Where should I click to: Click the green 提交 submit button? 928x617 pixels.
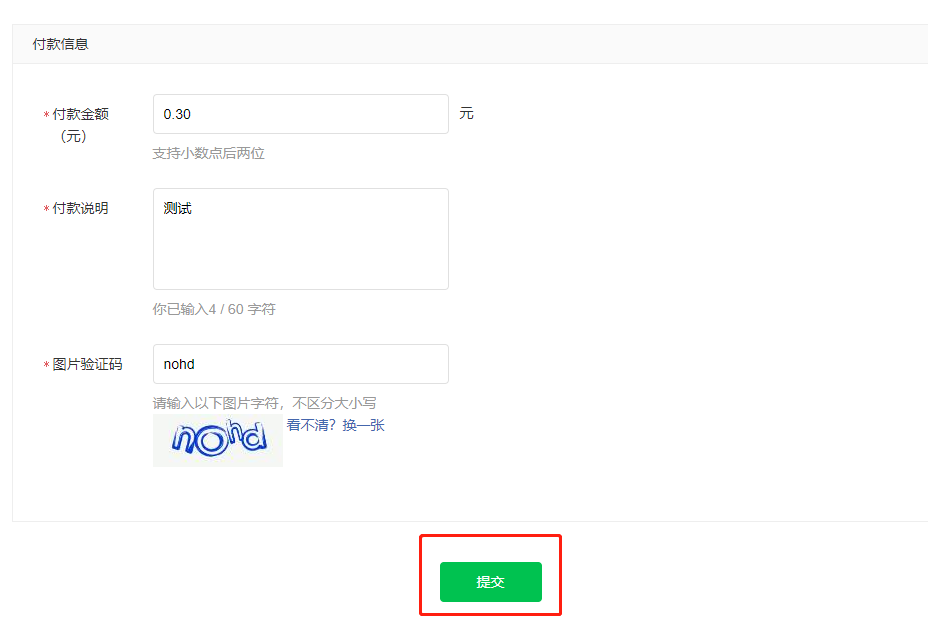point(491,582)
